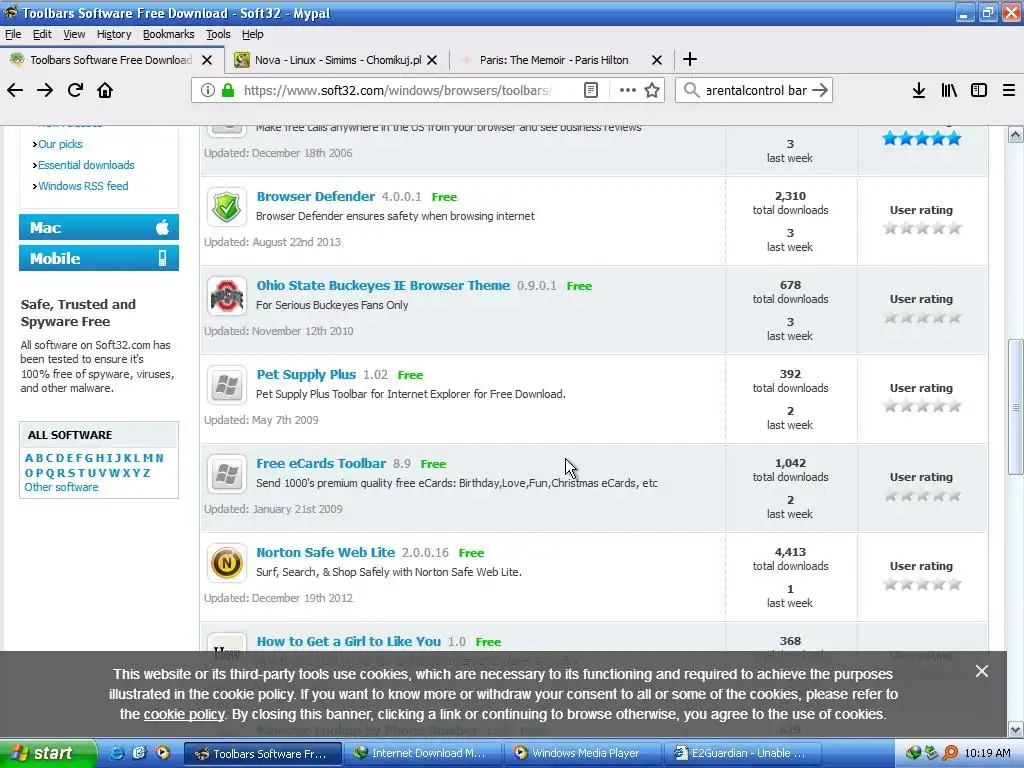Open How to Get a Girl link
The height and width of the screenshot is (768, 1024).
tap(348, 641)
